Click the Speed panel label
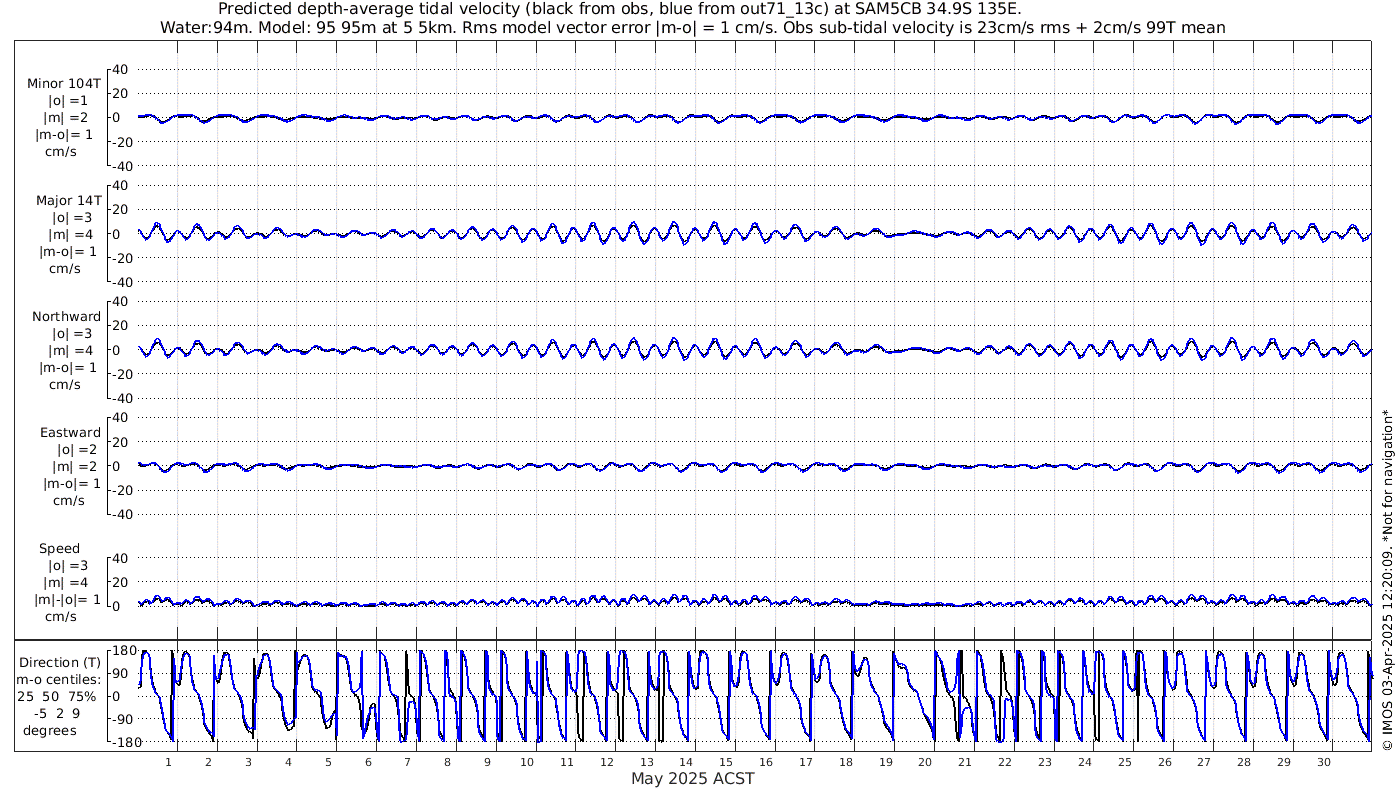The image size is (1400, 800). point(59,549)
